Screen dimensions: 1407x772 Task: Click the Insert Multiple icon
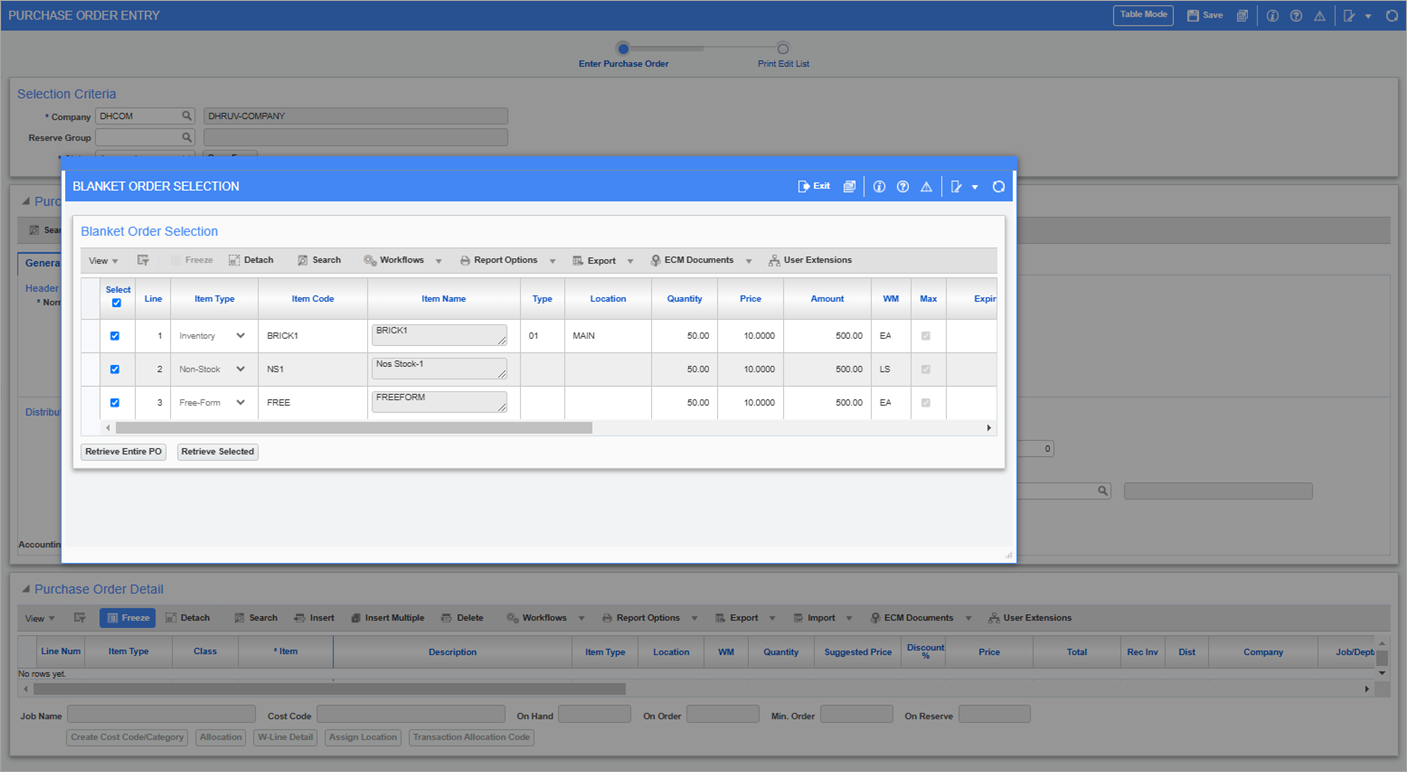pyautogui.click(x=387, y=617)
